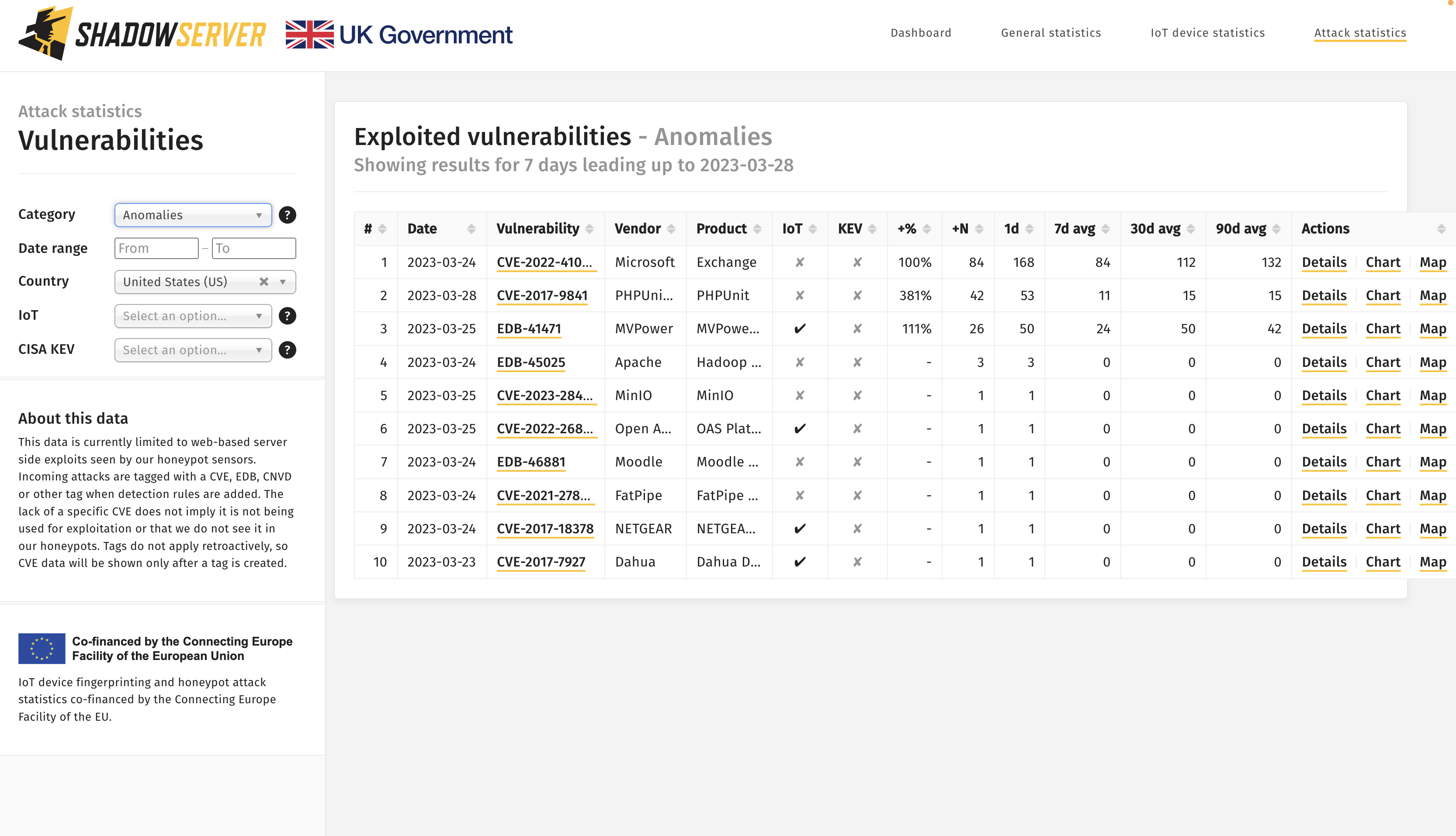Clear the United States country selection

click(x=263, y=281)
